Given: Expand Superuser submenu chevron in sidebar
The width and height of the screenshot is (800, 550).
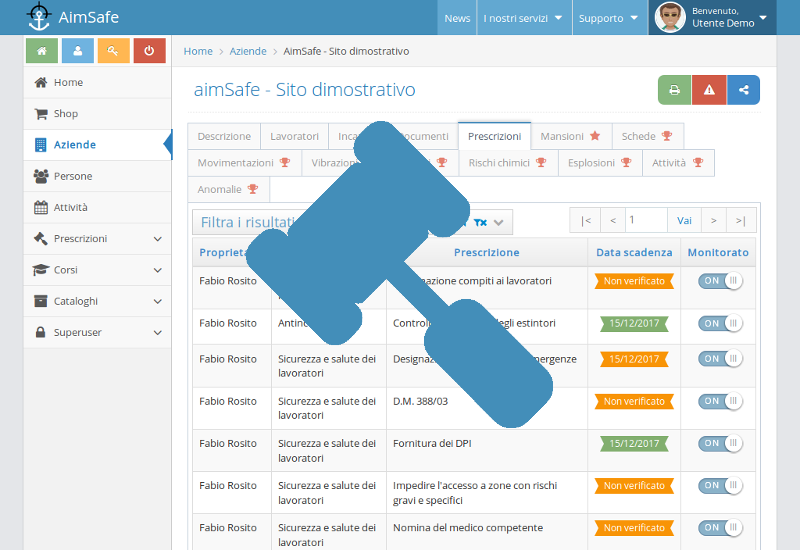Looking at the screenshot, I should [x=158, y=333].
